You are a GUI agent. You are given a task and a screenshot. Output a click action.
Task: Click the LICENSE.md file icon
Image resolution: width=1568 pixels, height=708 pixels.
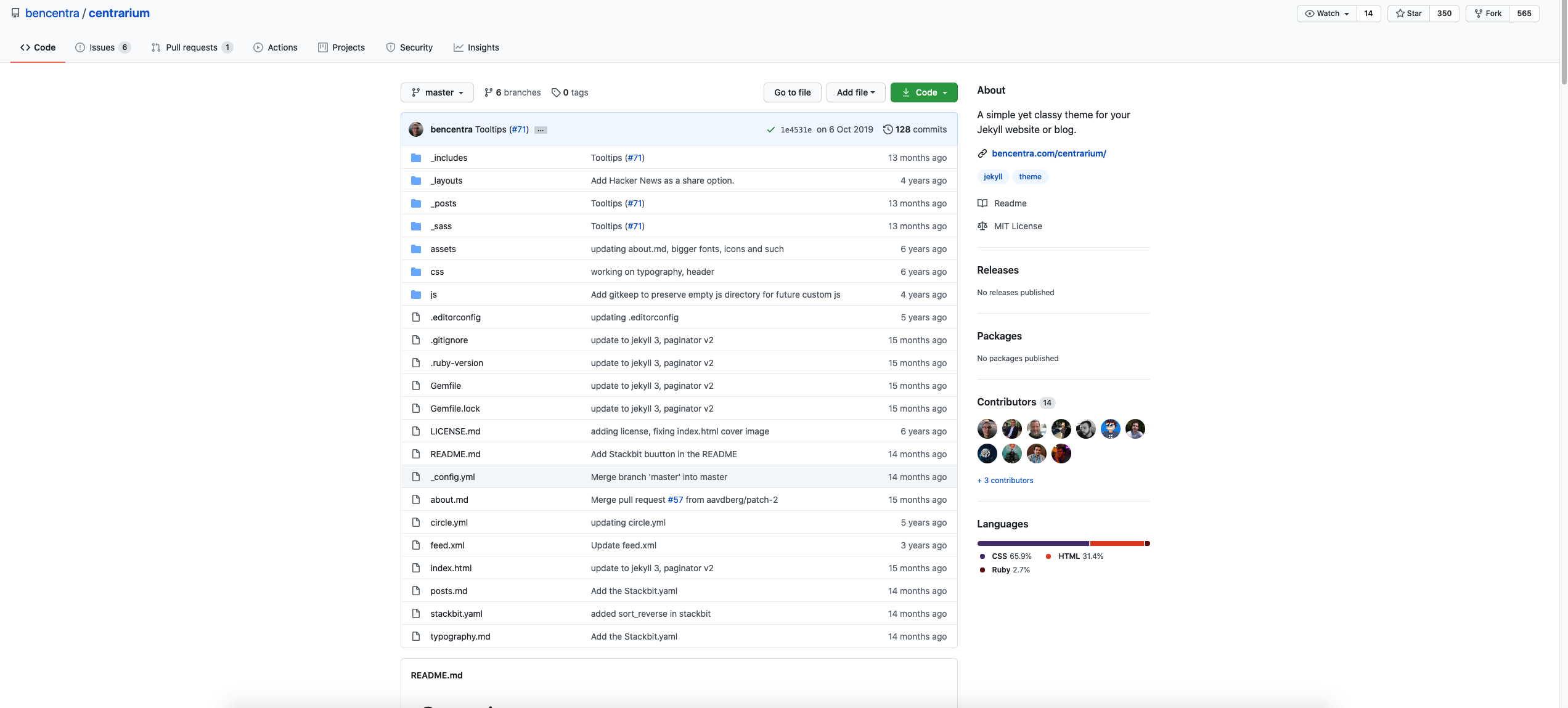pos(416,431)
